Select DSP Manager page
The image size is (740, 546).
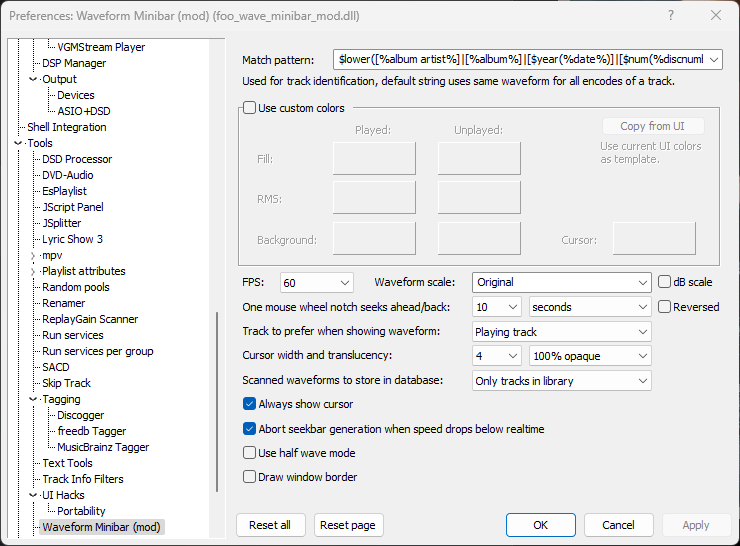point(74,63)
